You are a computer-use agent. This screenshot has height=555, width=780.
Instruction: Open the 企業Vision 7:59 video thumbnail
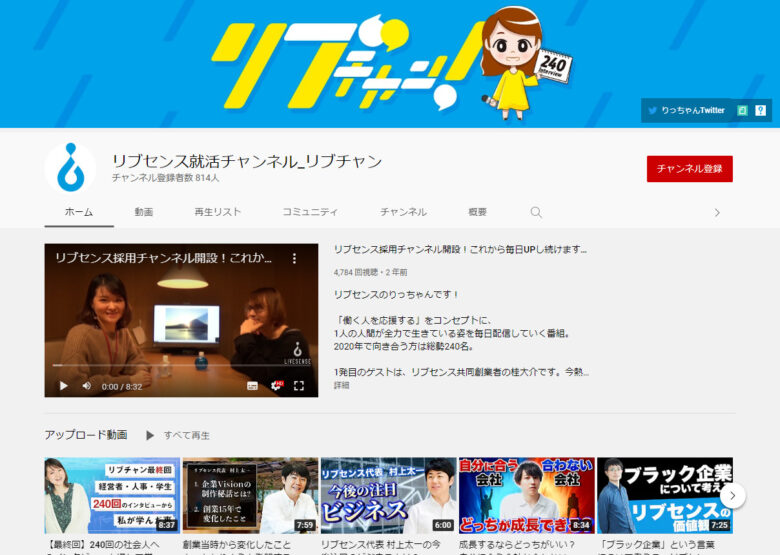250,495
